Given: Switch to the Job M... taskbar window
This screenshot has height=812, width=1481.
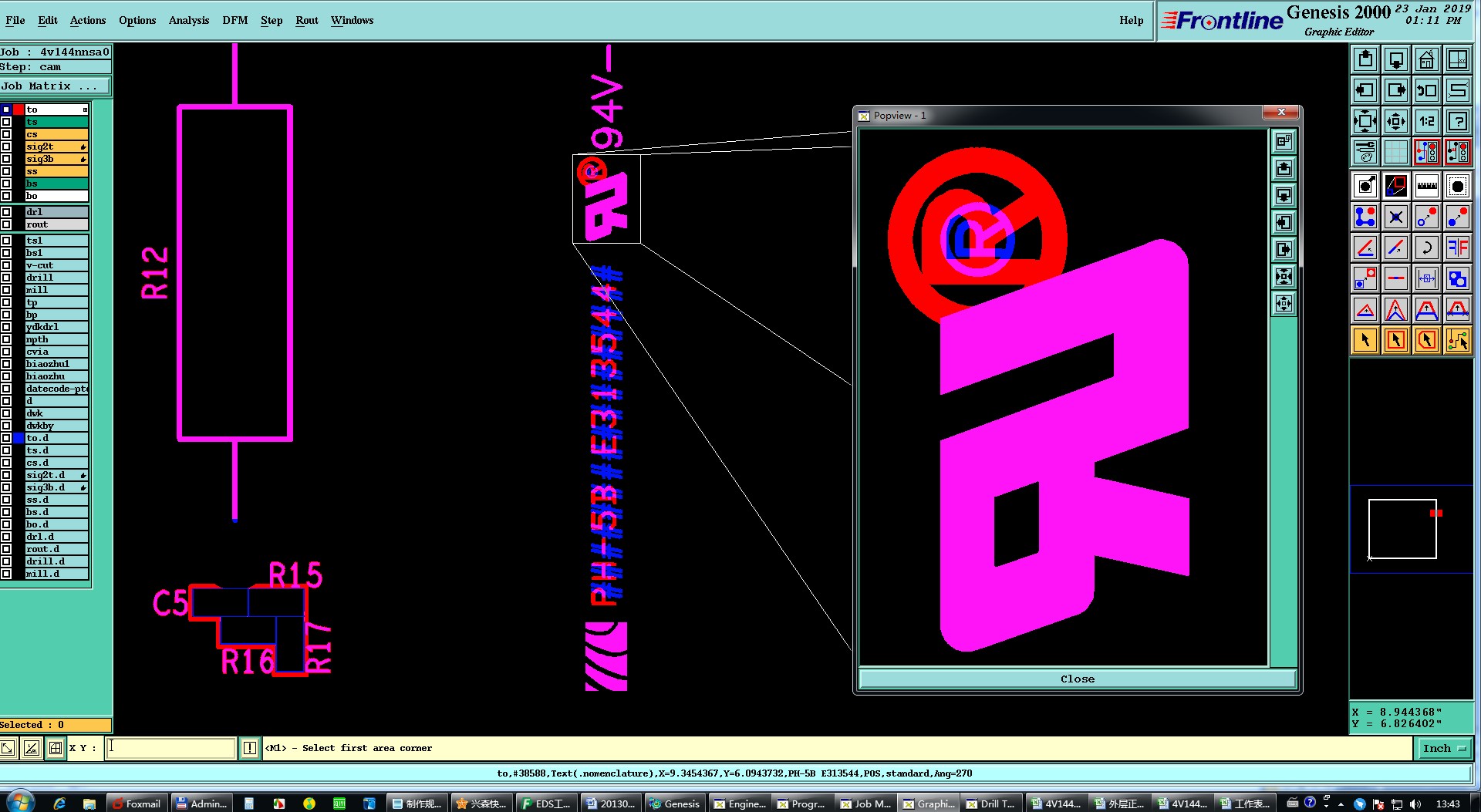Looking at the screenshot, I should (865, 803).
